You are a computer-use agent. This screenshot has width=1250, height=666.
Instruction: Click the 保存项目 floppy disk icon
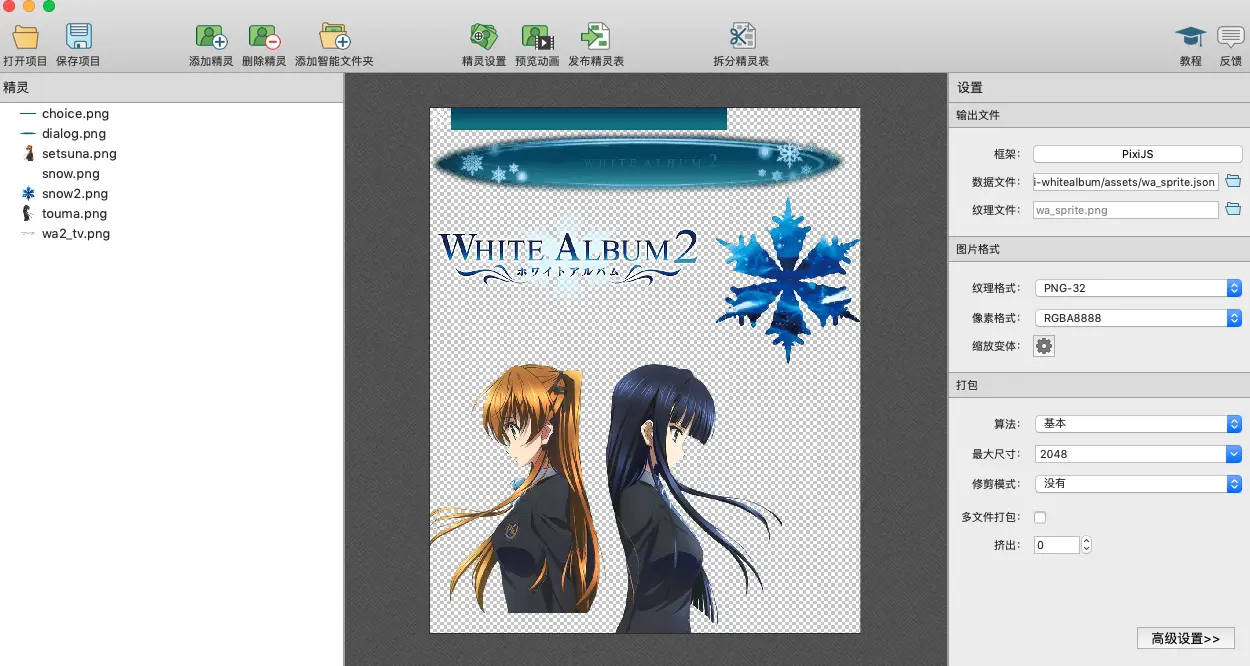coord(79,37)
